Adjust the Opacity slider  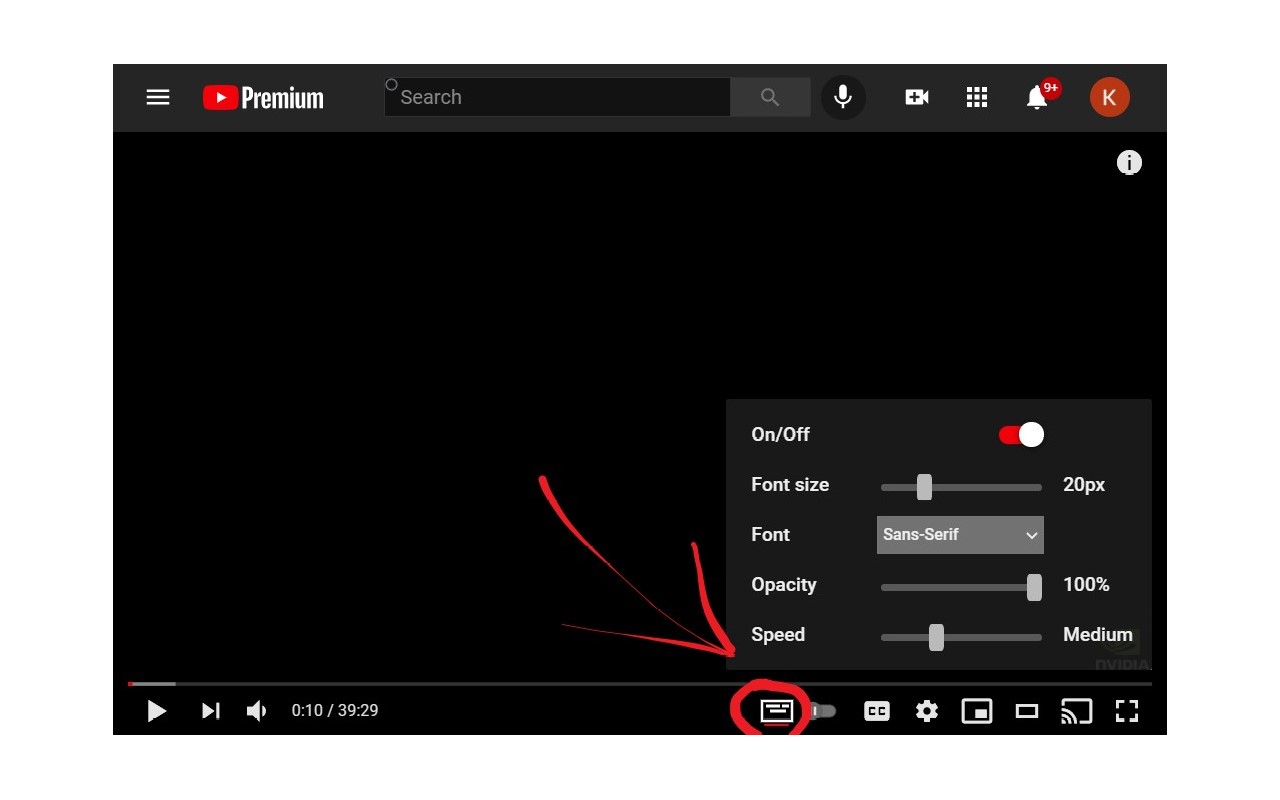961,587
